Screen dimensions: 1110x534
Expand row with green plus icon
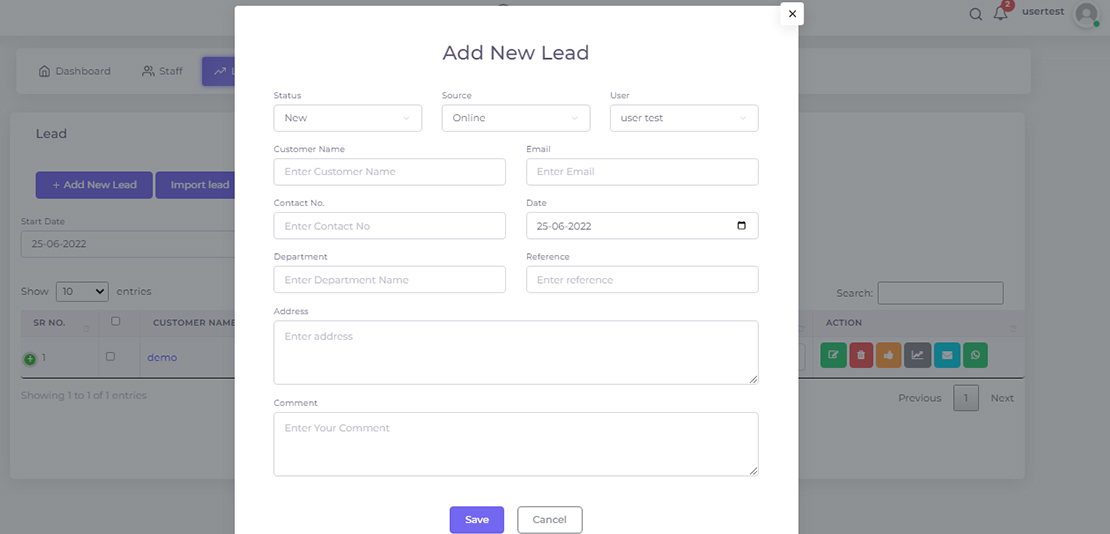point(30,359)
